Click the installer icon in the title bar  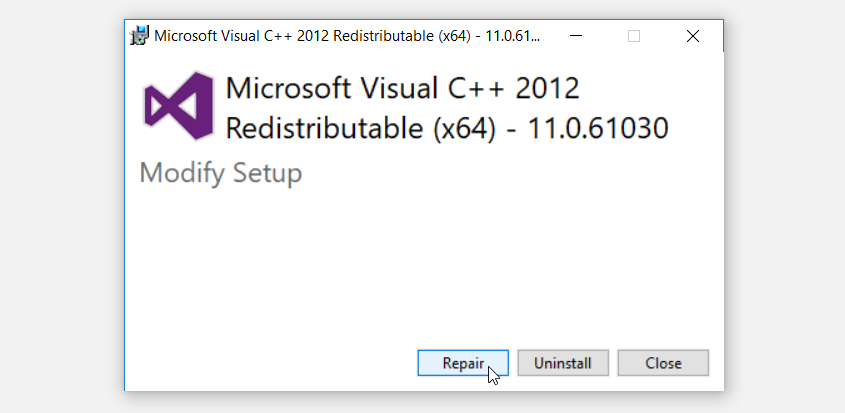coord(140,36)
